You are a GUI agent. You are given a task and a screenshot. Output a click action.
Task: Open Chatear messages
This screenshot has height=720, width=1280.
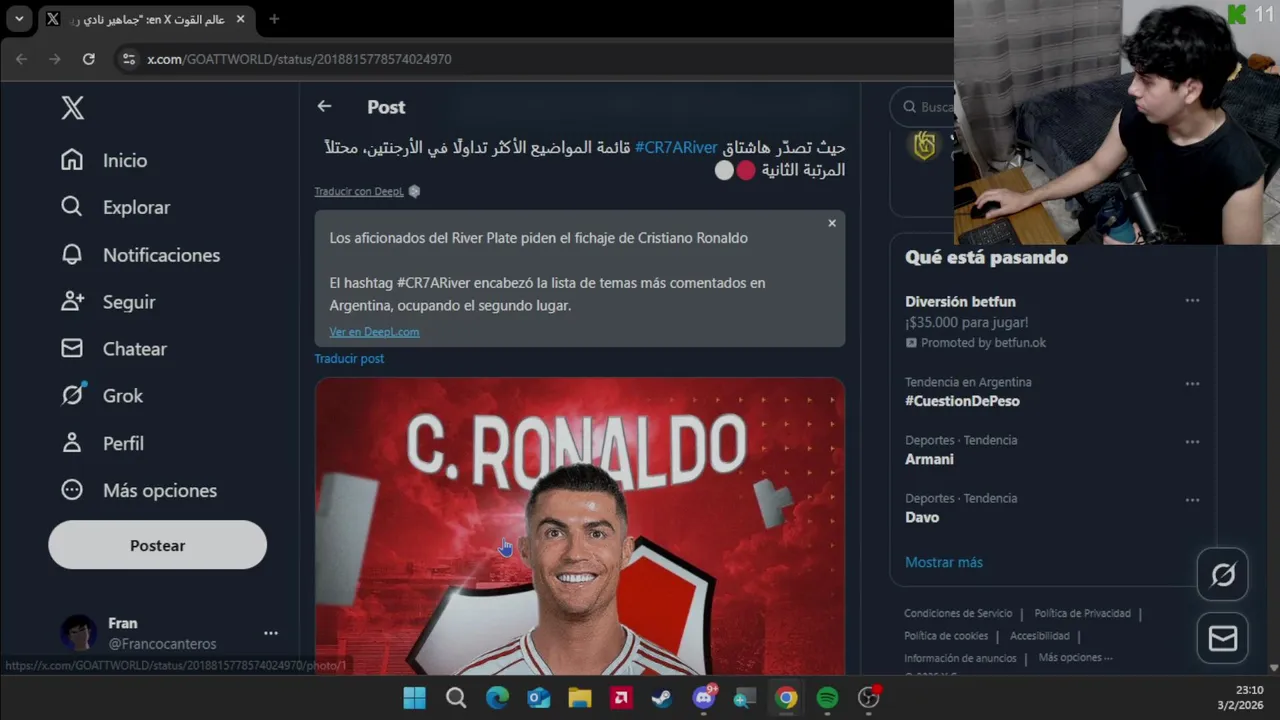pyautogui.click(x=113, y=349)
